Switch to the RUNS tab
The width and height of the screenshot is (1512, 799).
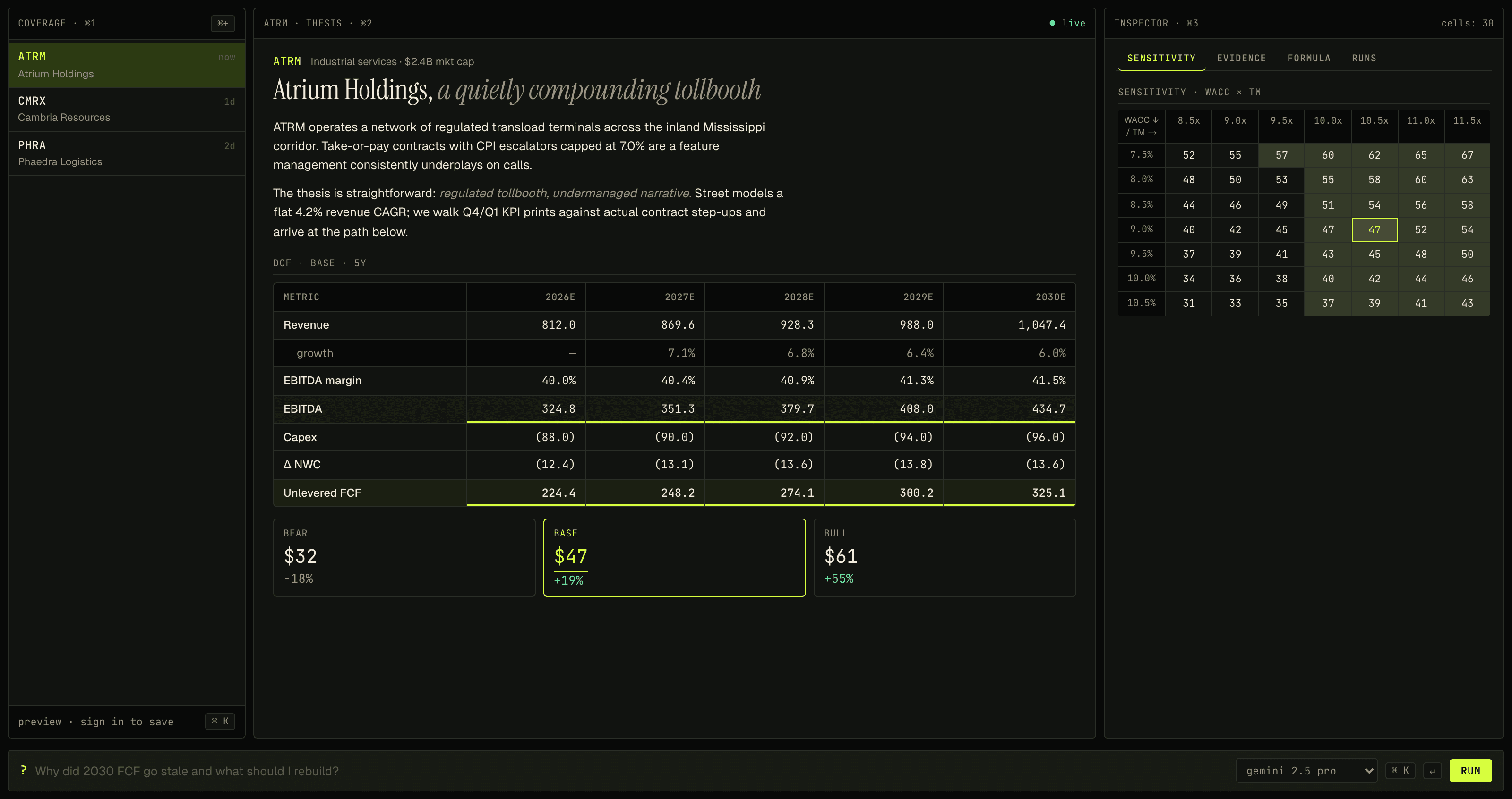[1364, 58]
